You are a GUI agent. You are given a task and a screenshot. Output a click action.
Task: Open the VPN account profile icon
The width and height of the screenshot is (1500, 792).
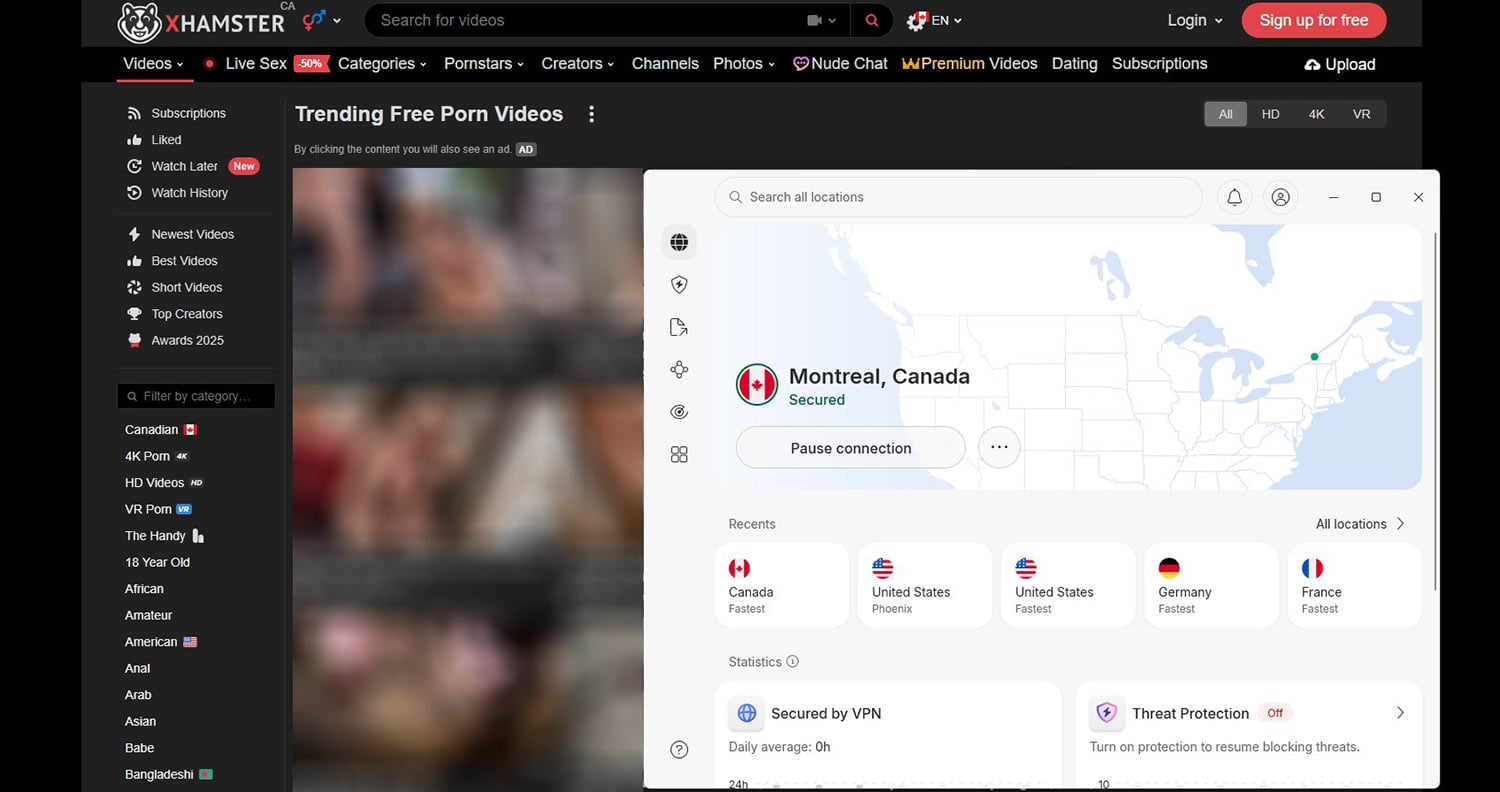1280,197
